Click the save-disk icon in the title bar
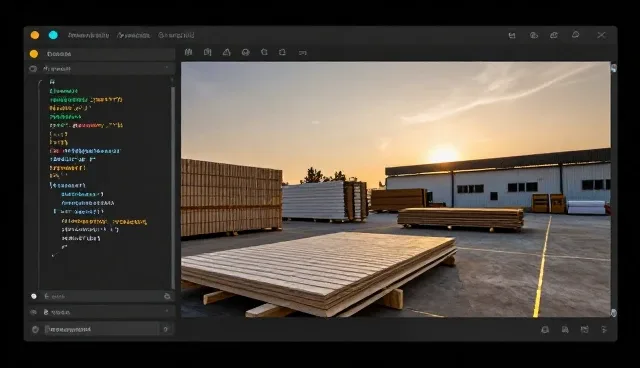The width and height of the screenshot is (640, 368). click(x=512, y=35)
